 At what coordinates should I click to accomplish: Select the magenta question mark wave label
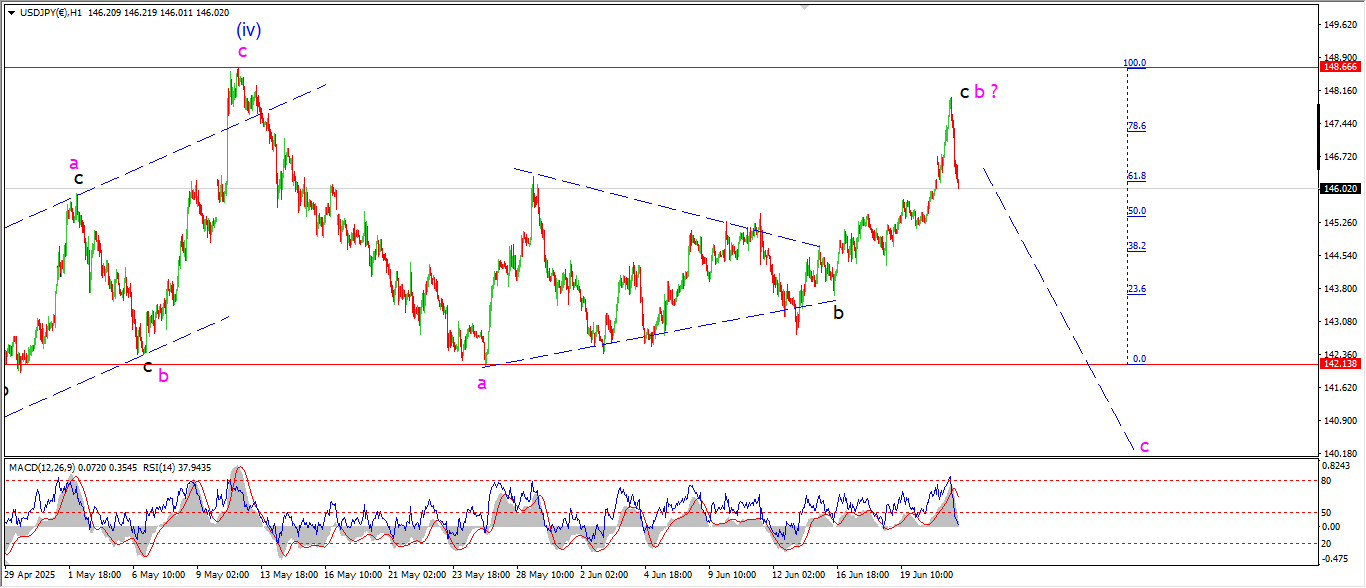[x=994, y=91]
